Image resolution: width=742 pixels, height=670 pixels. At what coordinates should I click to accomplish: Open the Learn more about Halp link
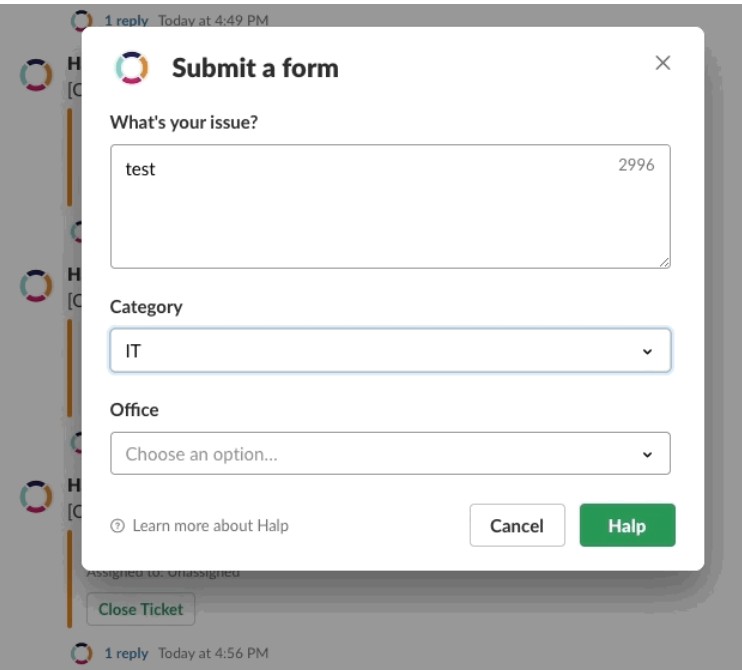(x=210, y=526)
